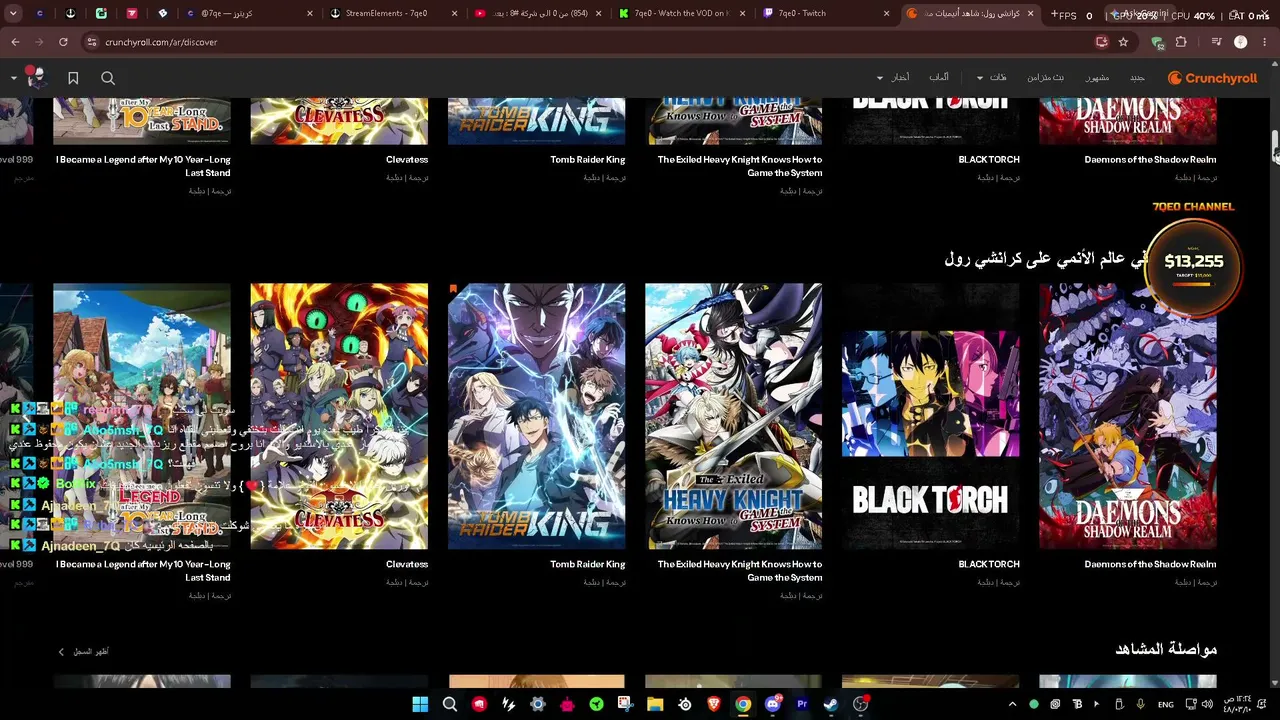Open Steam from the taskbar
1280x720 pixels.
831,704
